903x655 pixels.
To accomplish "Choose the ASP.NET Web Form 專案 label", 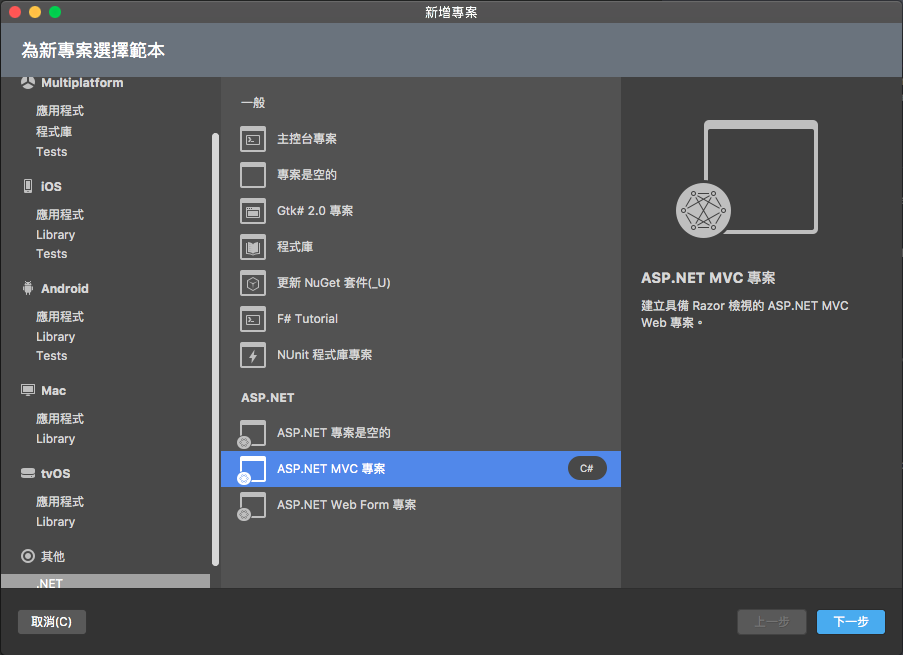I will coord(347,505).
